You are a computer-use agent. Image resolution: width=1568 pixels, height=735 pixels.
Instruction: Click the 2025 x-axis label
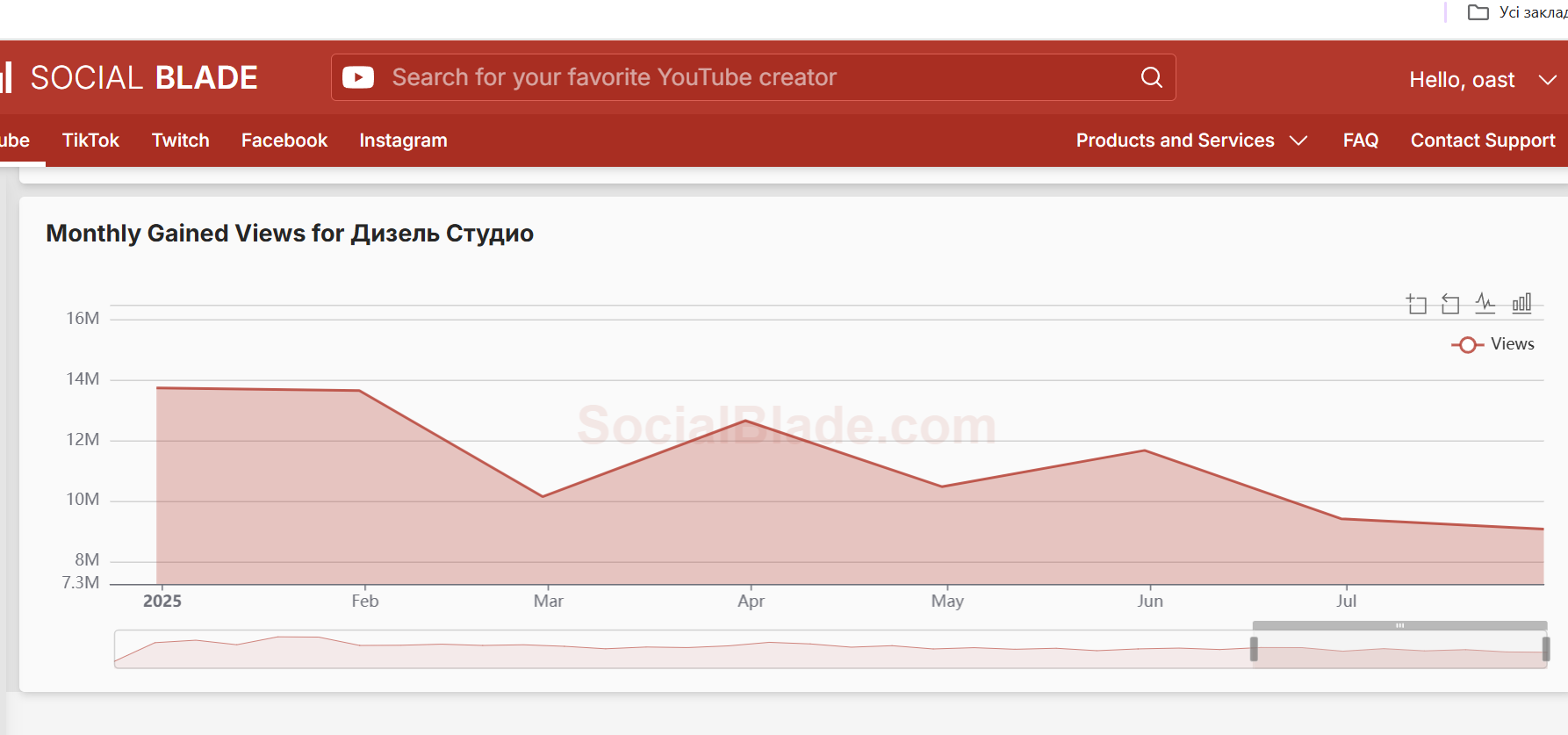coord(162,601)
